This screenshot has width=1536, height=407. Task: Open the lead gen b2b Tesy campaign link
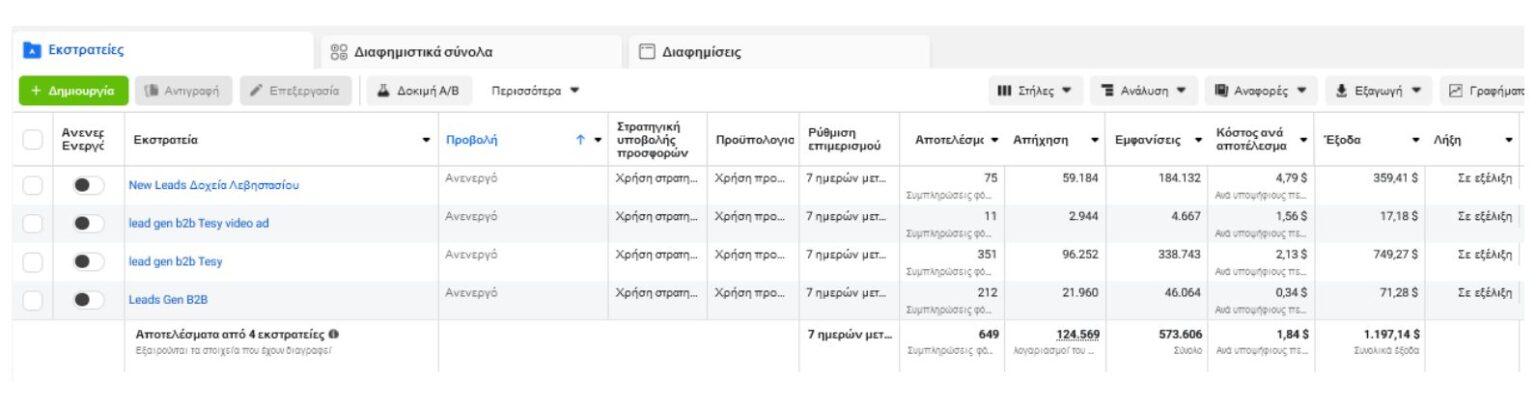[x=175, y=261]
